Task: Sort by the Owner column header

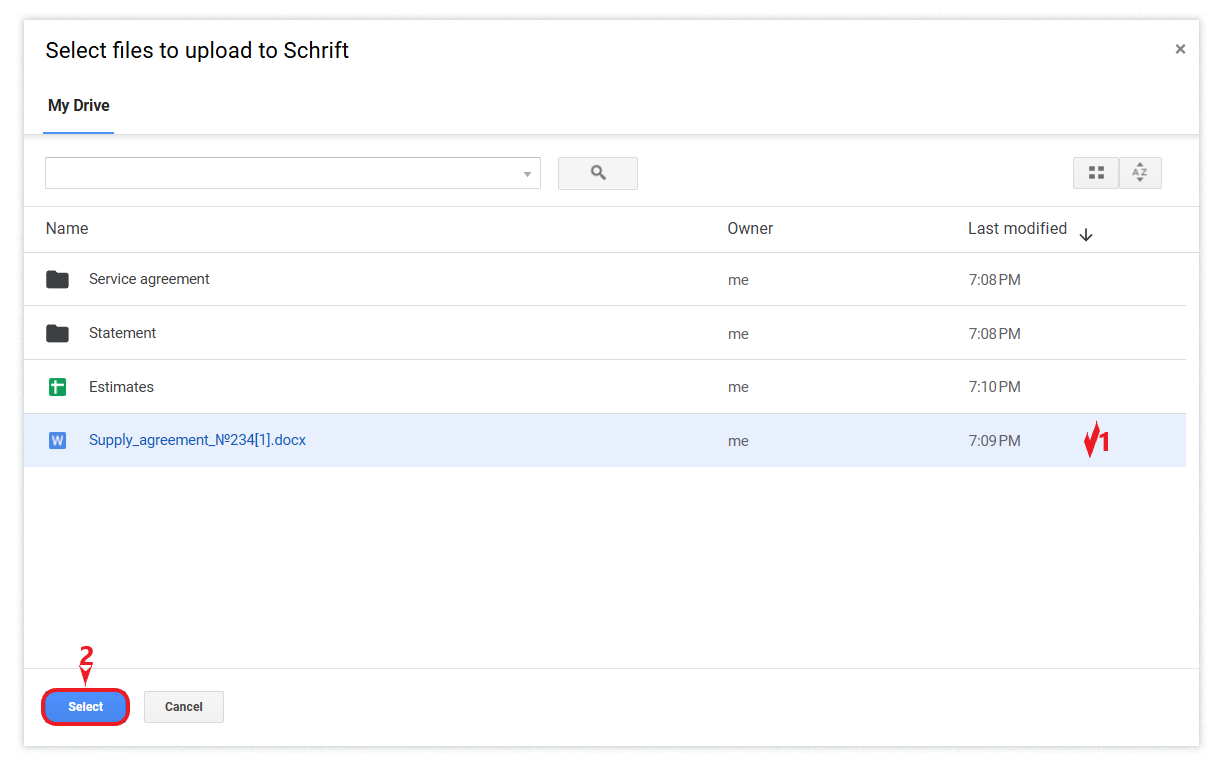Action: [x=750, y=229]
